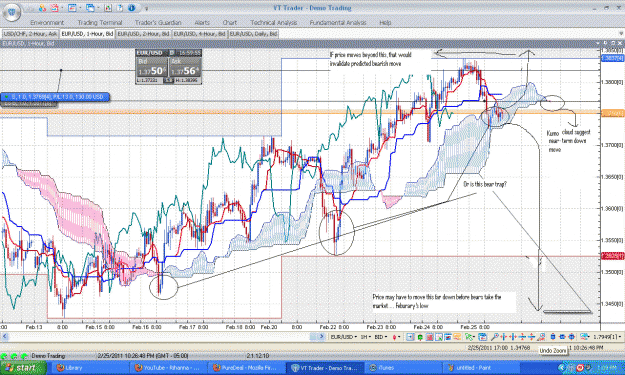Click the first blue-red crosshair zoom icon

(x=503, y=337)
